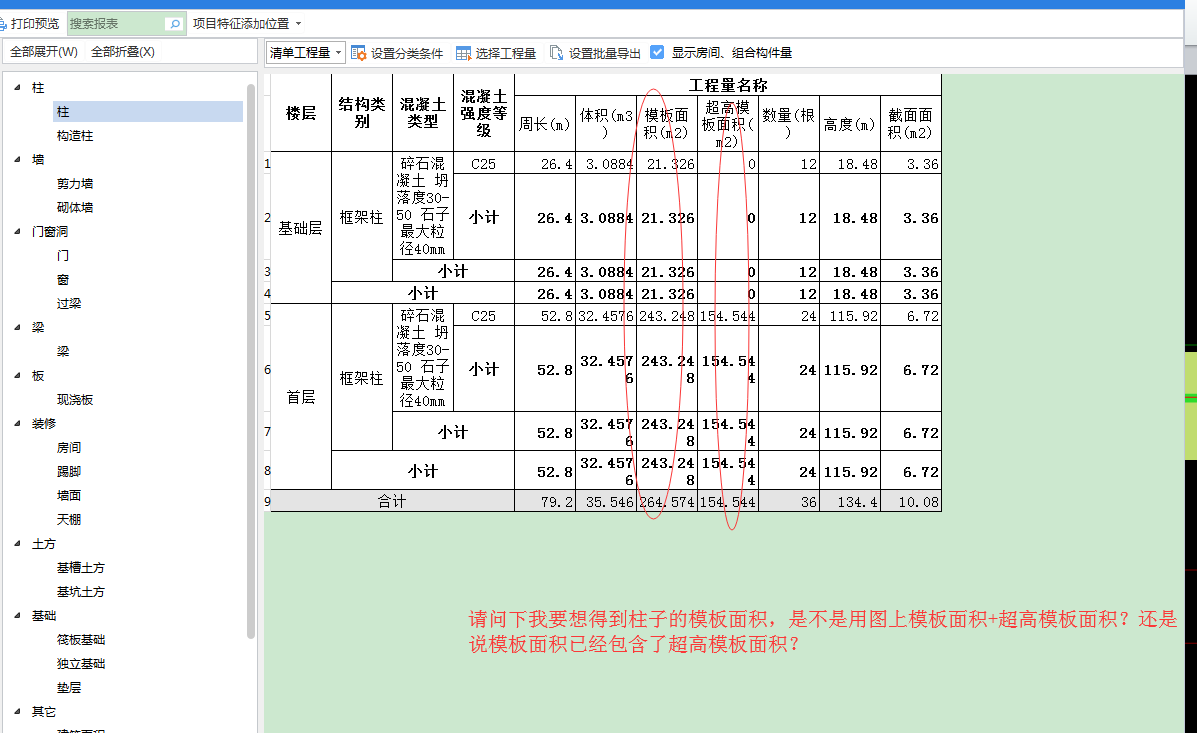Click 设置批量导出 button
Image resolution: width=1197 pixels, height=733 pixels.
pyautogui.click(x=595, y=53)
